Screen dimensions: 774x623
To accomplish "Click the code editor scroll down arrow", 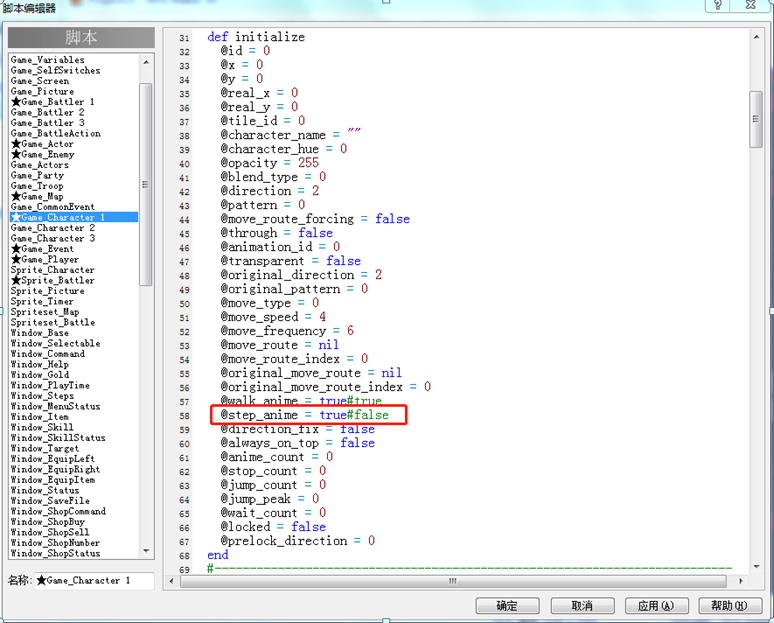I will click(x=756, y=567).
